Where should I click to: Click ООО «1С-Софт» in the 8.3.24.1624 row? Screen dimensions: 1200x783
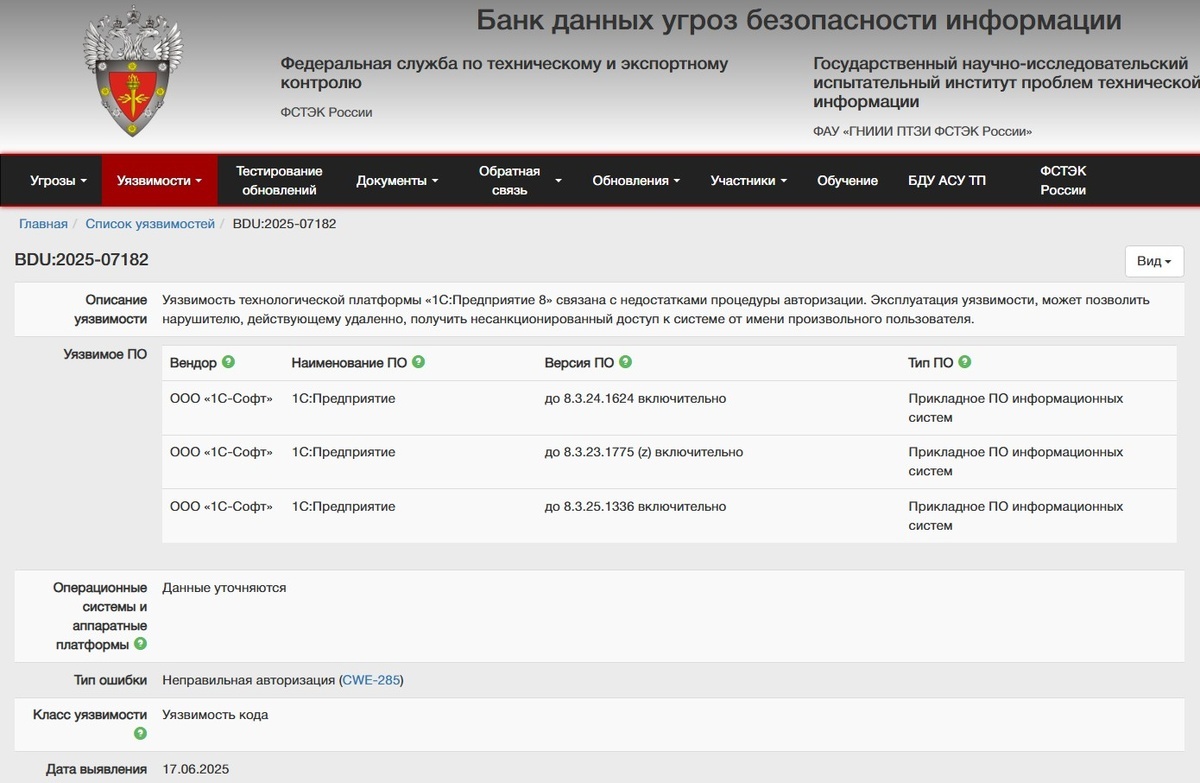(221, 398)
